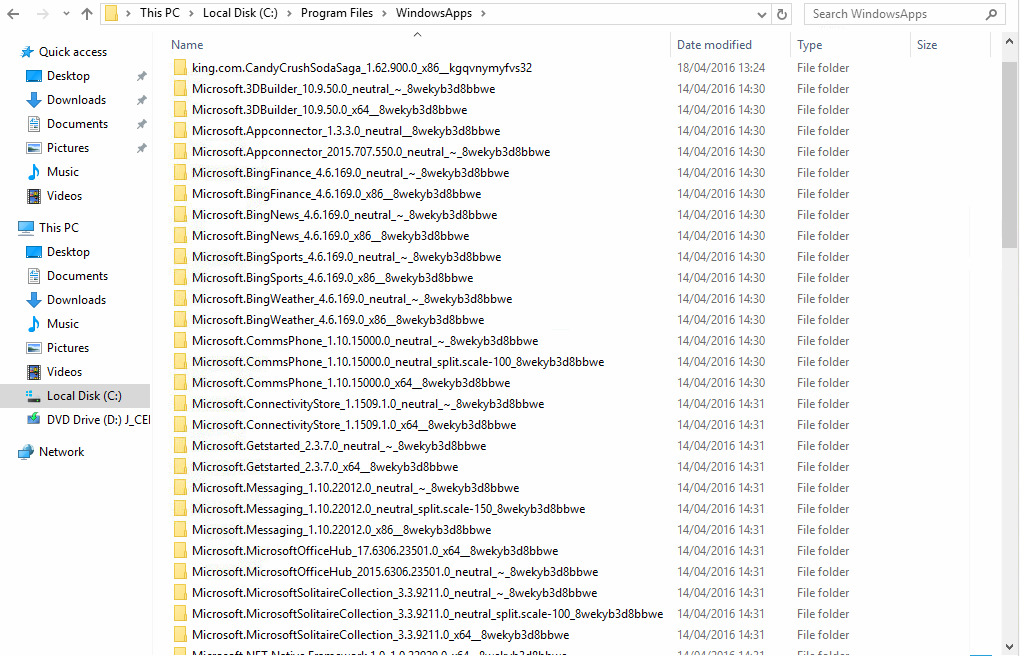
Task: Refresh the WindowsApps folder view
Action: (782, 14)
